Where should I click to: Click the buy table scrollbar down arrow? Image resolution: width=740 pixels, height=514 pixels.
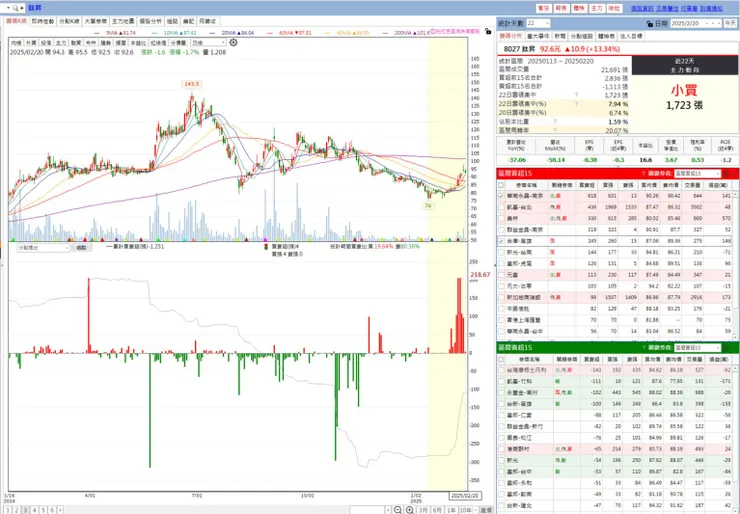click(x=735, y=337)
